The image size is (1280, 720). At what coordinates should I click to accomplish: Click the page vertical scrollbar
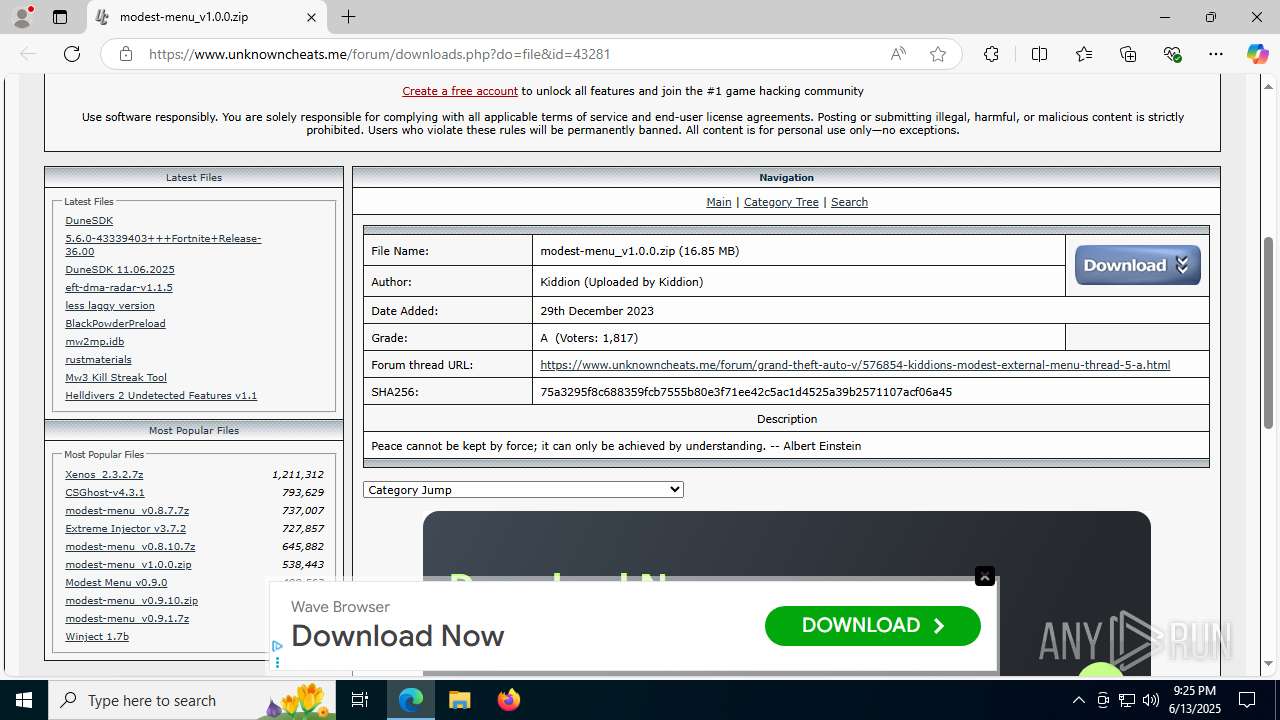1269,332
